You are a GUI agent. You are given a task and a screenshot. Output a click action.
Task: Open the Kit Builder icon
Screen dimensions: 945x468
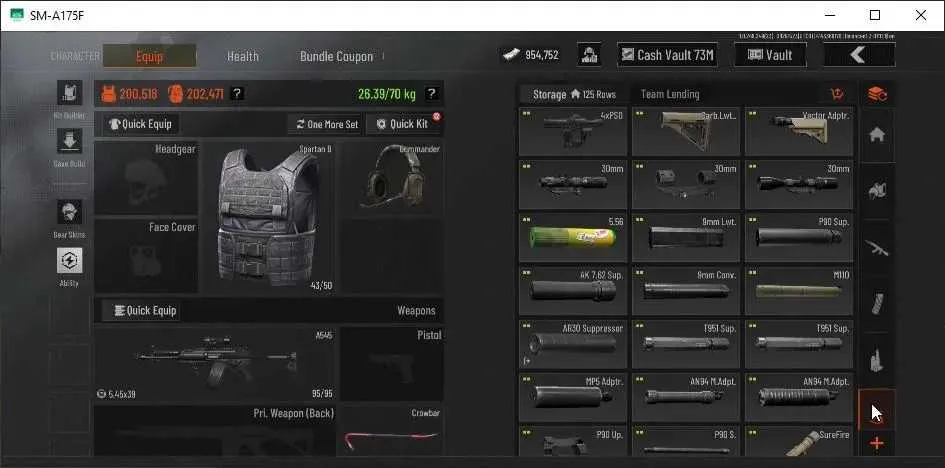[x=70, y=93]
